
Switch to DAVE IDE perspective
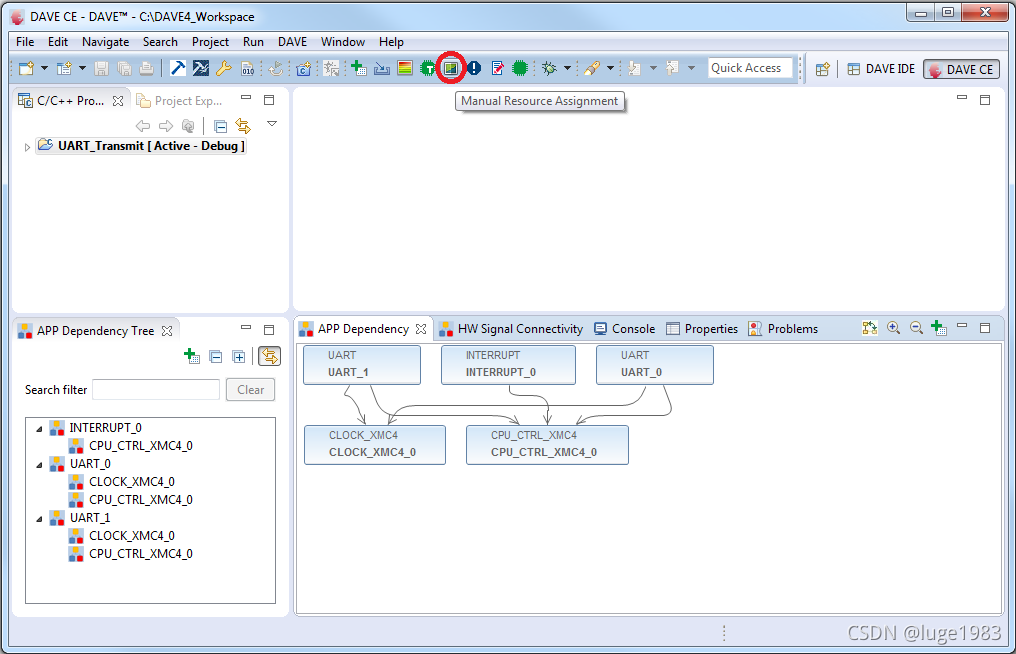coord(881,69)
